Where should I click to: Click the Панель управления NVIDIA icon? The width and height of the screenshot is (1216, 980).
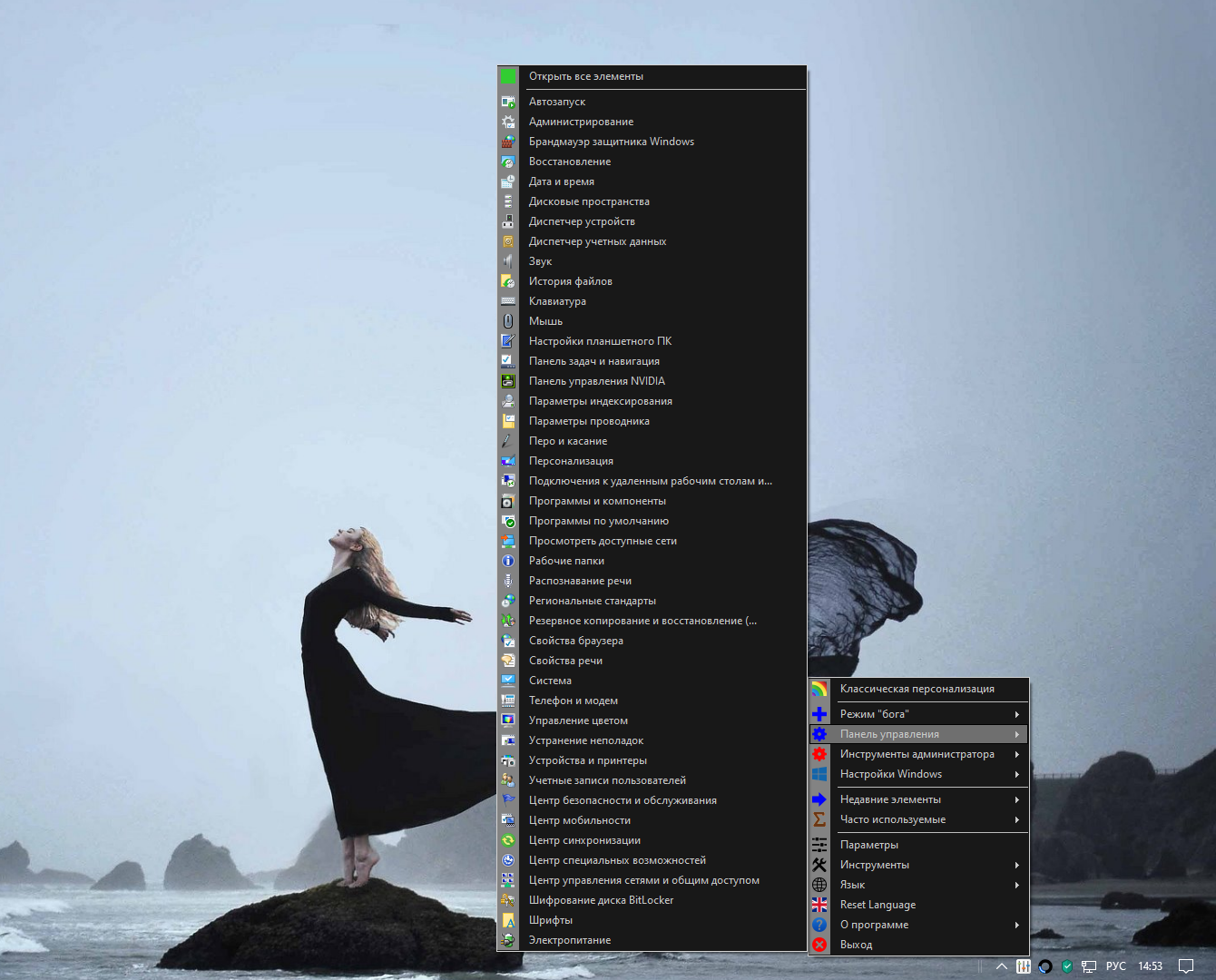[x=508, y=381]
